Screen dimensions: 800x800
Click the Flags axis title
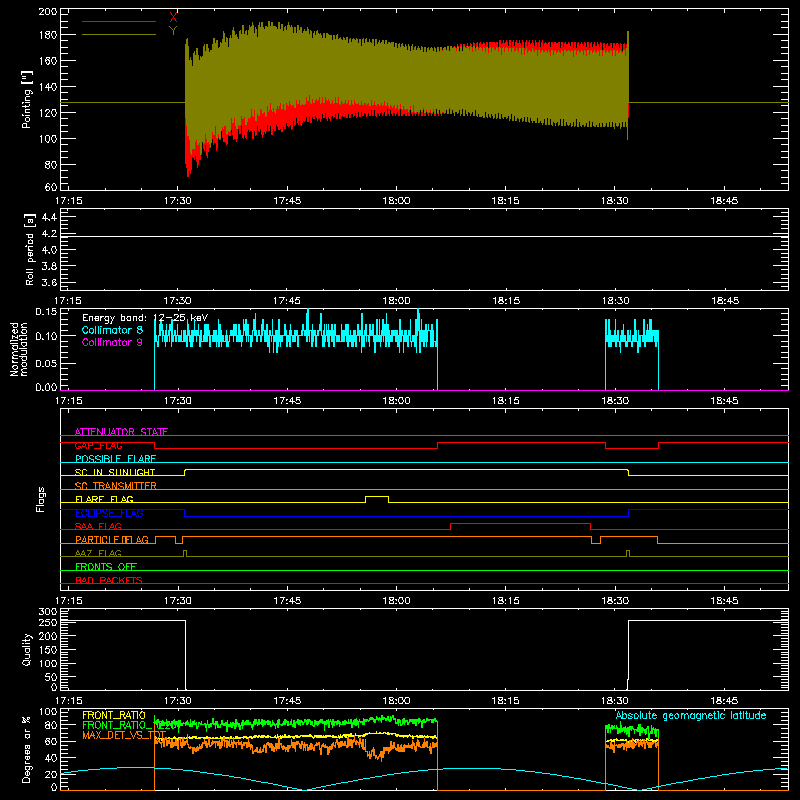point(40,499)
